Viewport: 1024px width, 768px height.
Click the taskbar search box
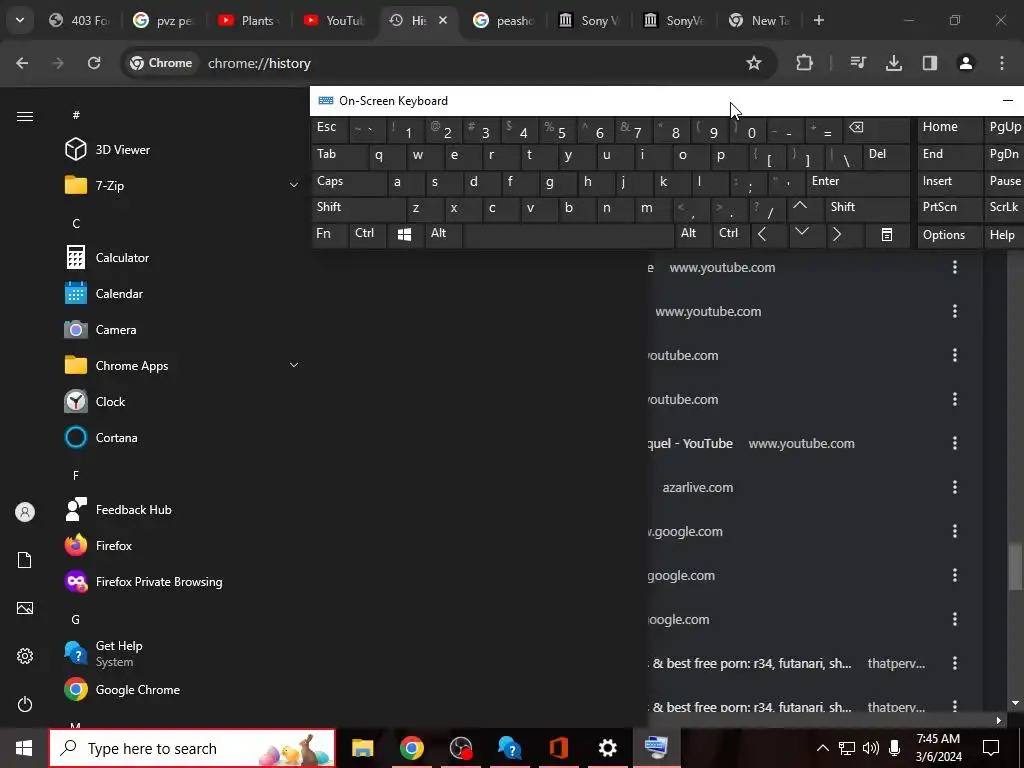(x=192, y=748)
